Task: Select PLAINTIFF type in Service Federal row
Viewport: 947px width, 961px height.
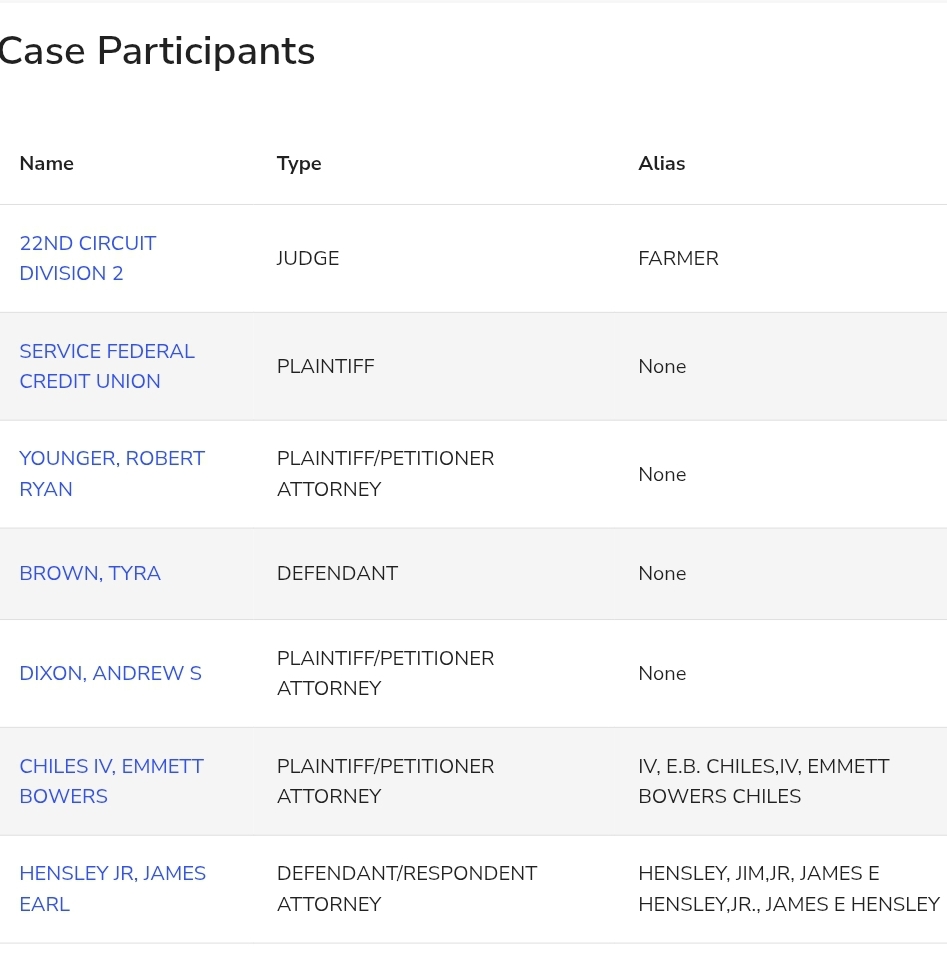Action: [325, 366]
